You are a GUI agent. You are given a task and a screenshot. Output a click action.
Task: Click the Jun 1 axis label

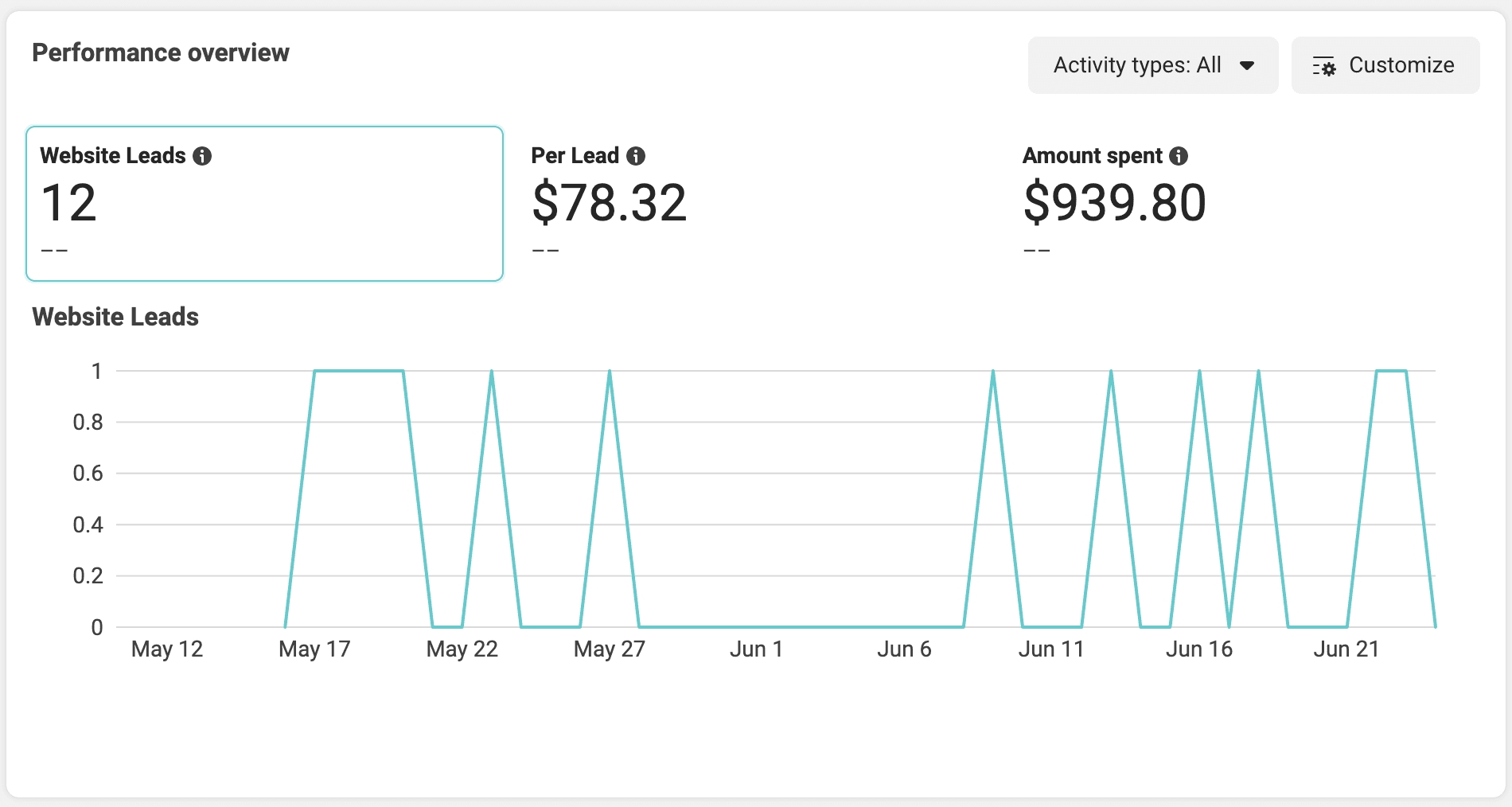pos(757,649)
